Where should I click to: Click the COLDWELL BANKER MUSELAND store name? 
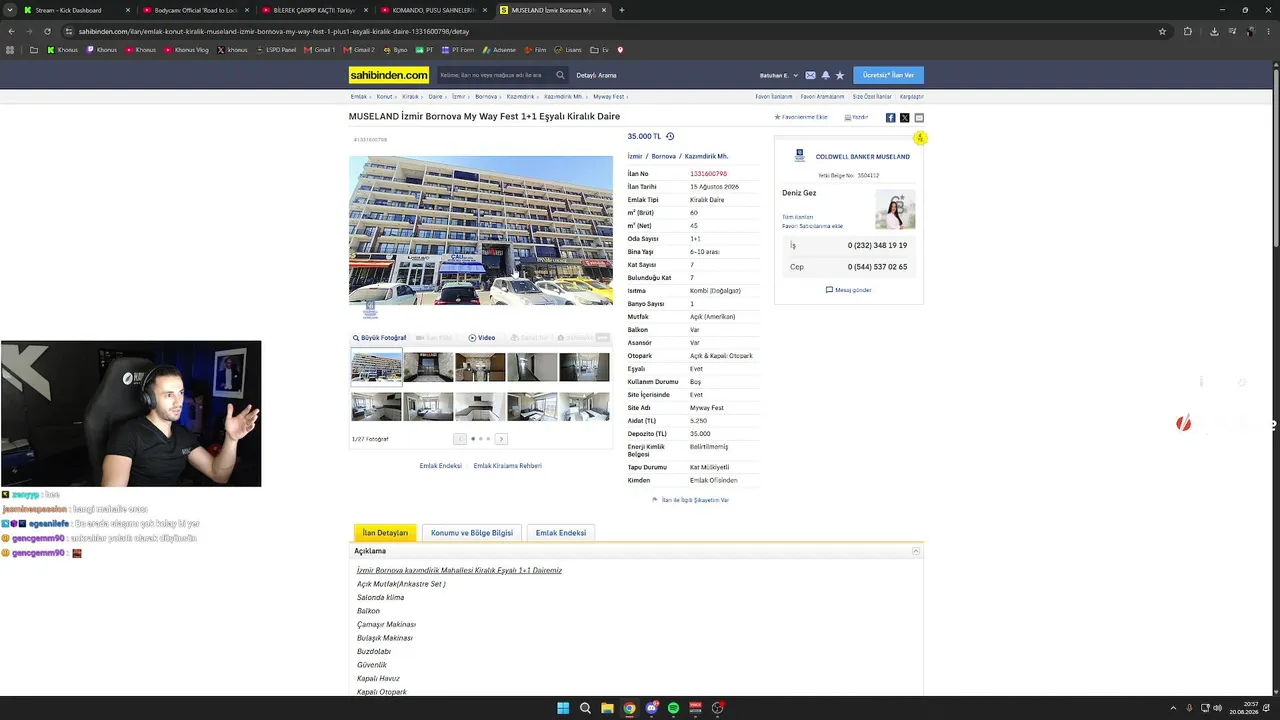pyautogui.click(x=862, y=157)
